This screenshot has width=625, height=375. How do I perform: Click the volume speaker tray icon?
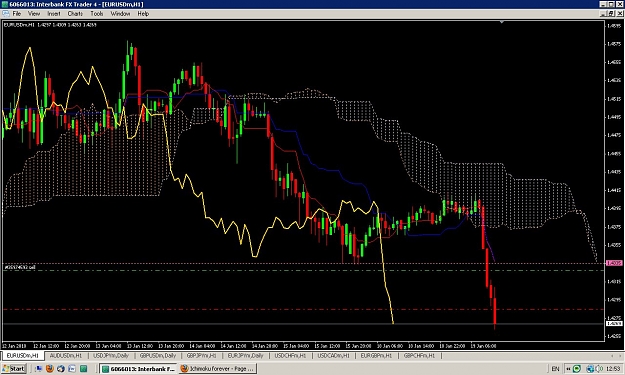tap(599, 369)
